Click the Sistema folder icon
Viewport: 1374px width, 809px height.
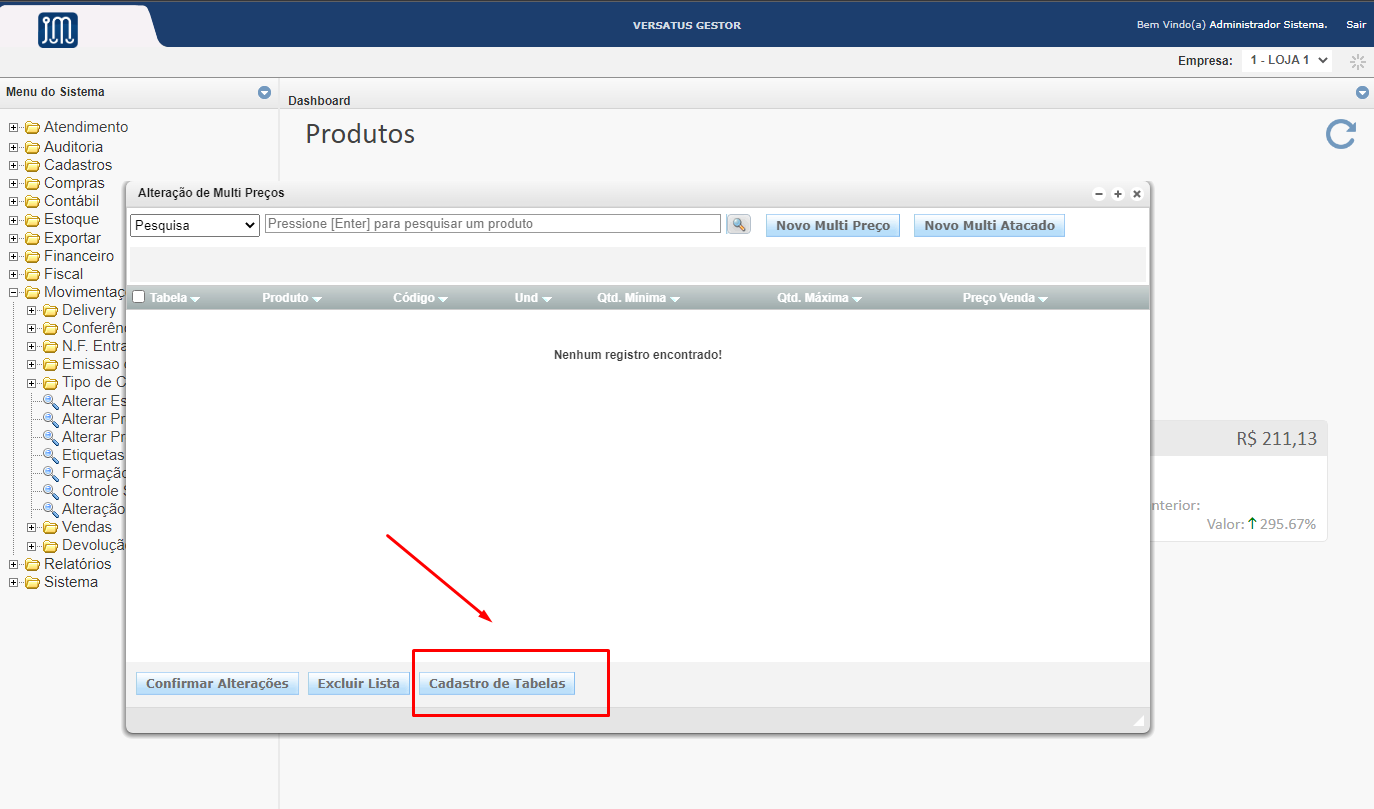pyautogui.click(x=33, y=582)
